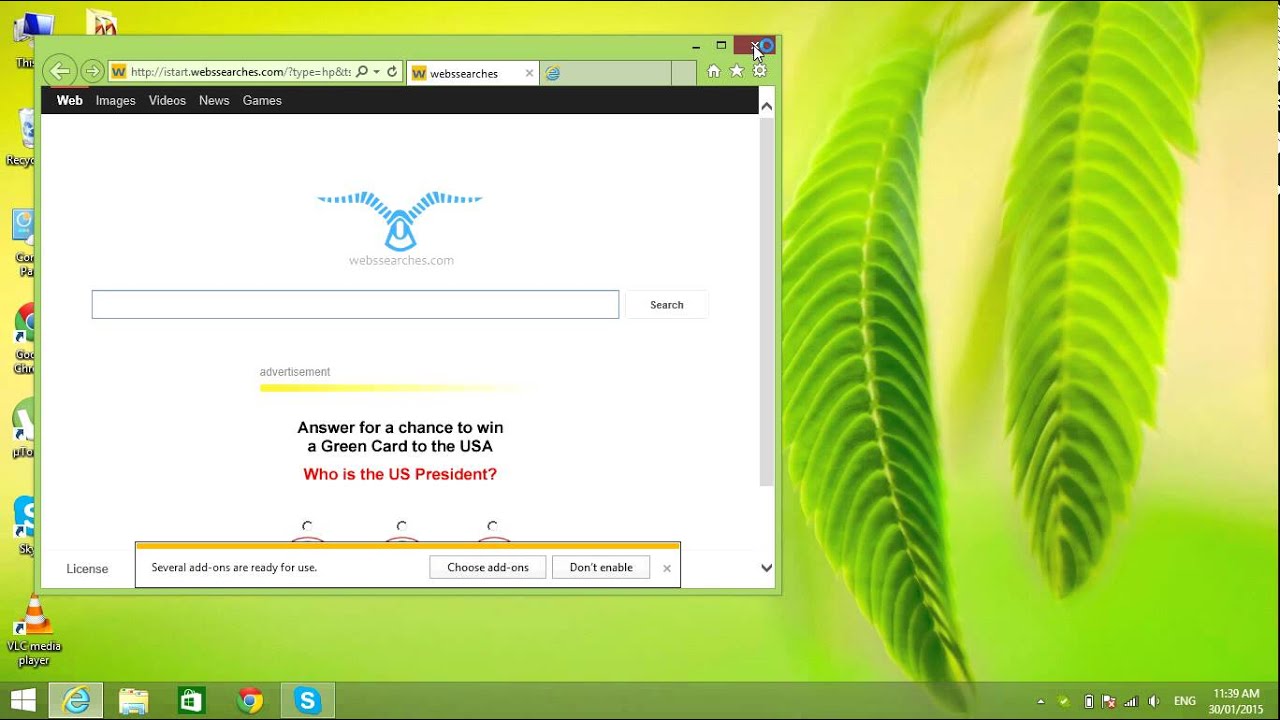This screenshot has height=720, width=1280.
Task: Click the ENG language indicator
Action: coord(1184,702)
